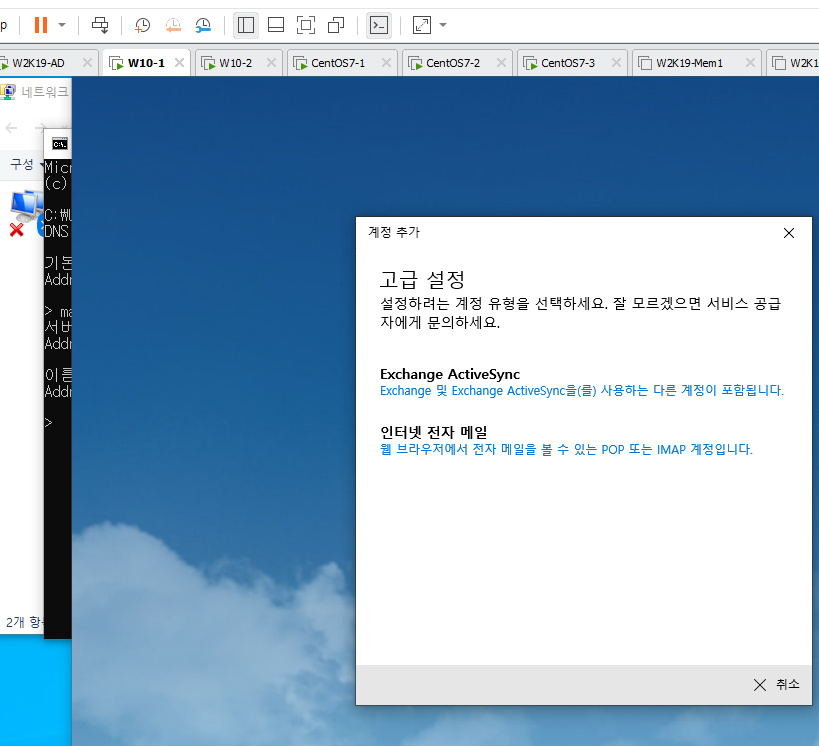The width and height of the screenshot is (819, 746).
Task: Choose the 인터넷 전자 메일 account type
Action: (x=566, y=440)
